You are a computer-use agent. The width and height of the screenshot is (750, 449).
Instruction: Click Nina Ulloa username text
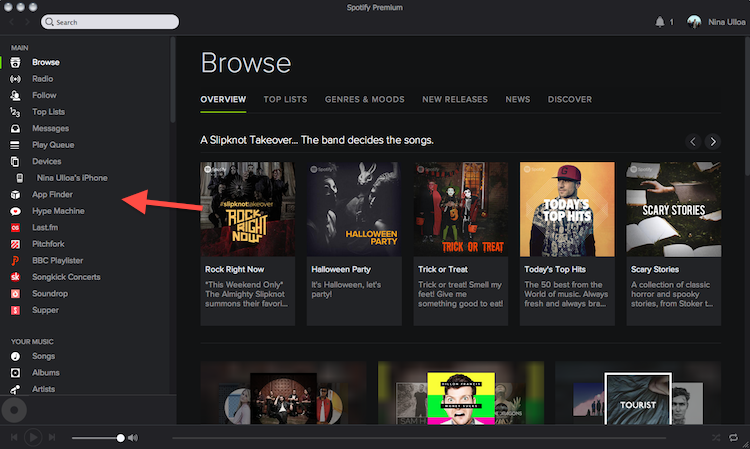click(x=727, y=22)
